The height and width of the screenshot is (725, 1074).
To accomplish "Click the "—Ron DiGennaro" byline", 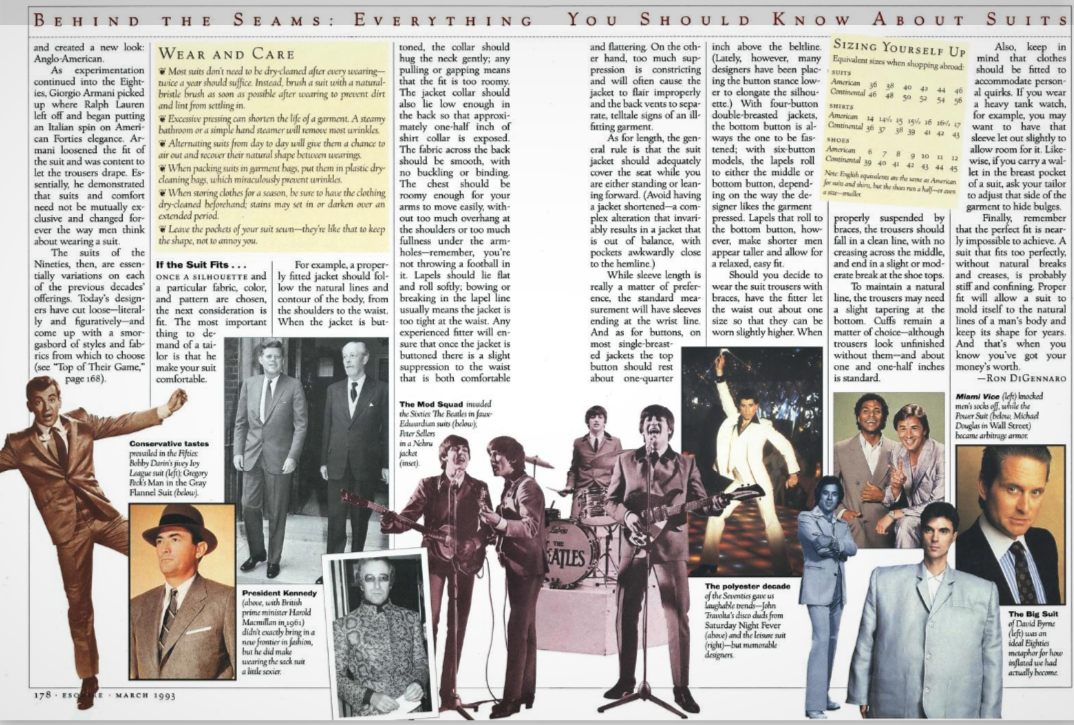I will [x=1021, y=378].
